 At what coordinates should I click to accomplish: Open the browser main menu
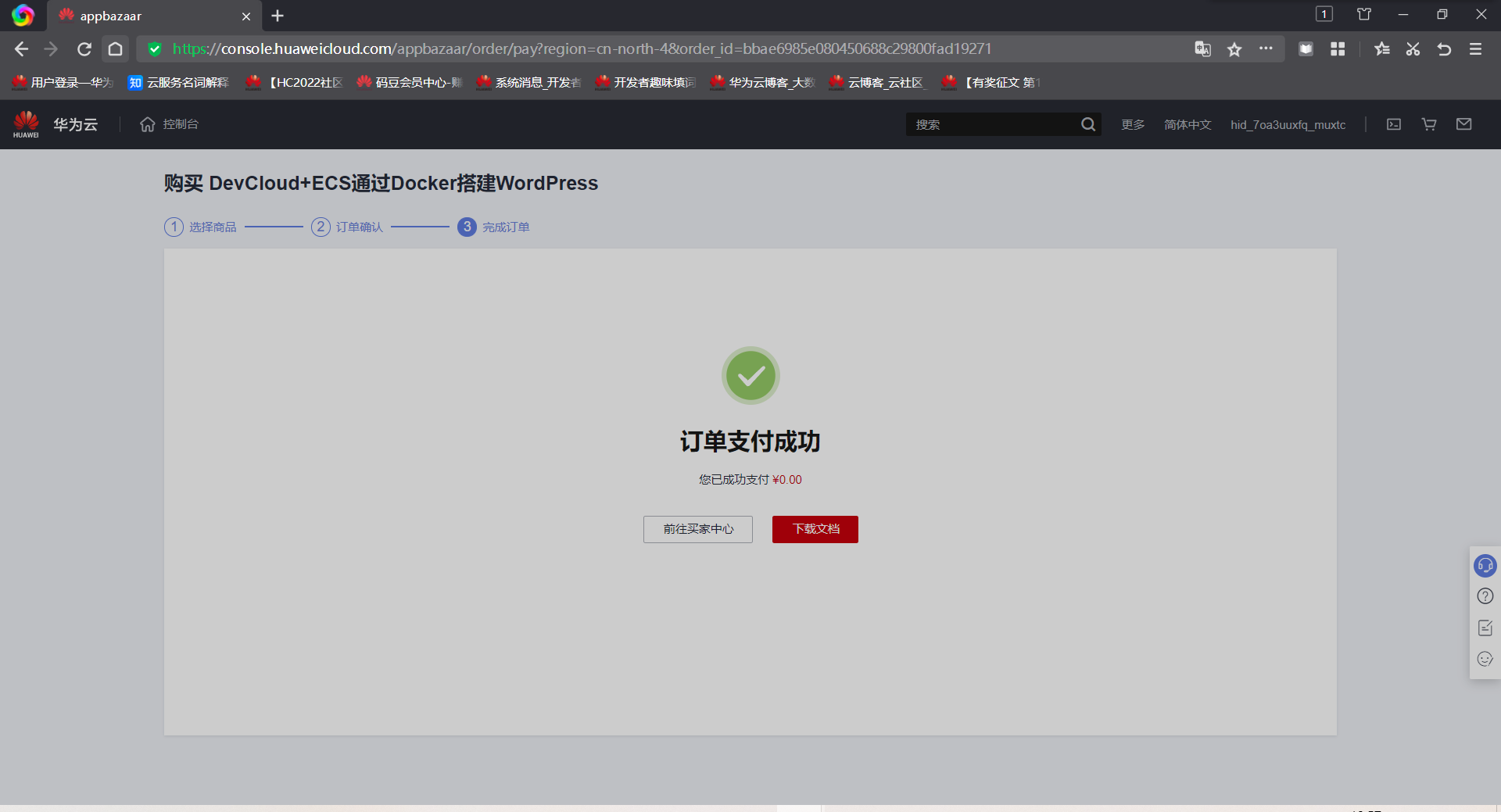(1475, 49)
